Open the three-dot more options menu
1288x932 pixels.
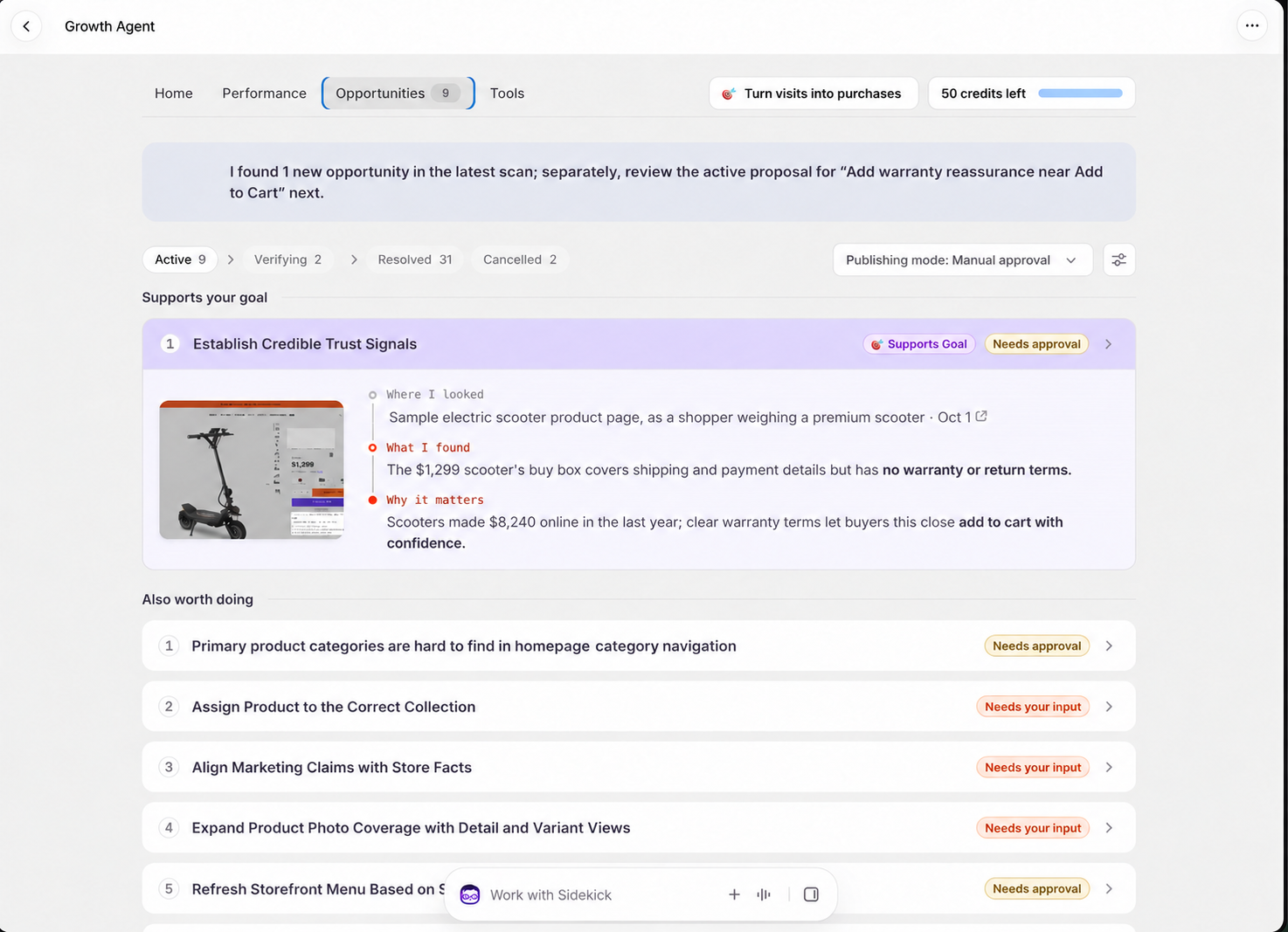tap(1252, 26)
